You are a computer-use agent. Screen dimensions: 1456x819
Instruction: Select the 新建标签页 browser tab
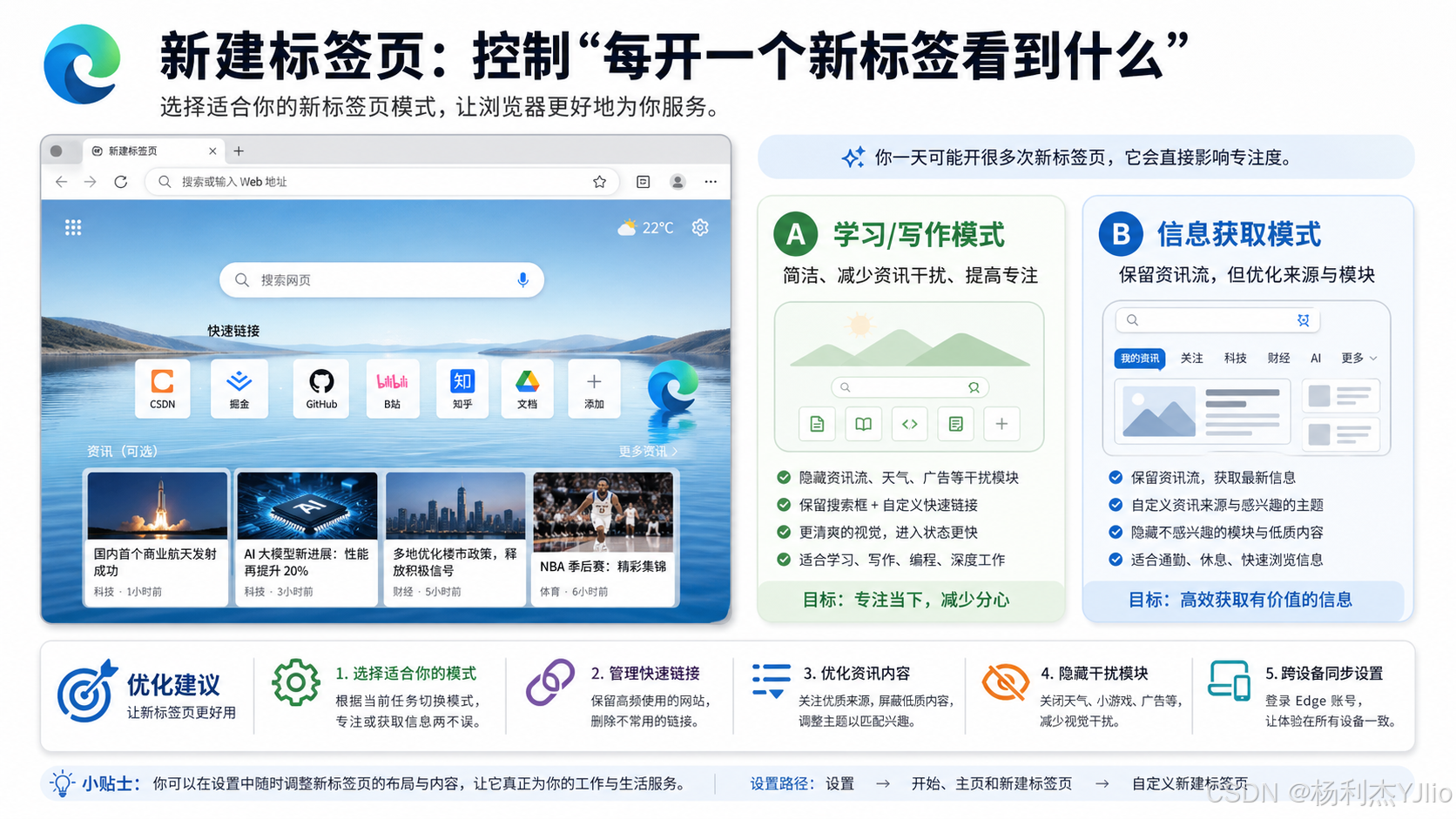152,151
